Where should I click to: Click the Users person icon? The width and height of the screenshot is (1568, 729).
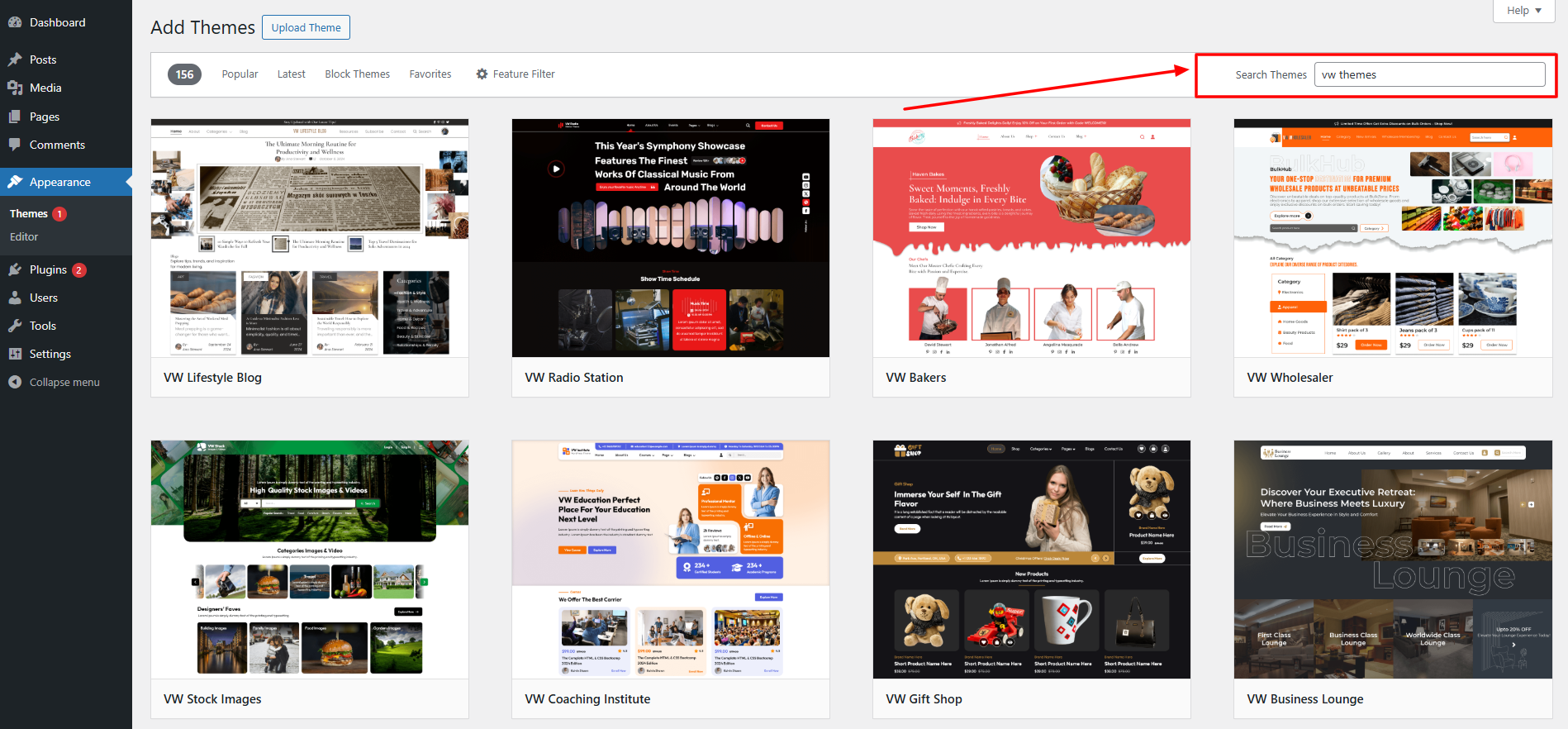15,298
